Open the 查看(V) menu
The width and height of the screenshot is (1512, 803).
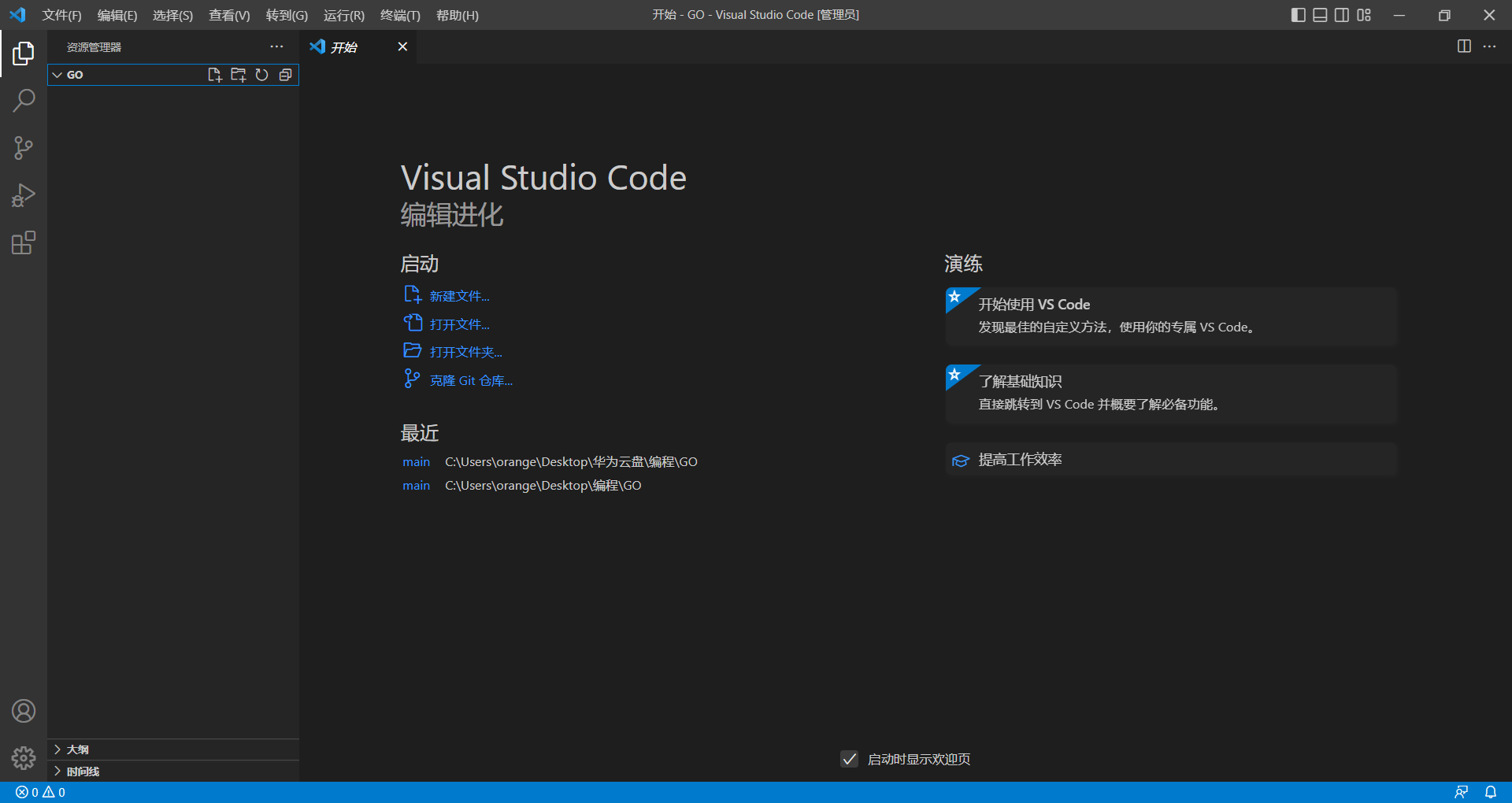(x=229, y=15)
